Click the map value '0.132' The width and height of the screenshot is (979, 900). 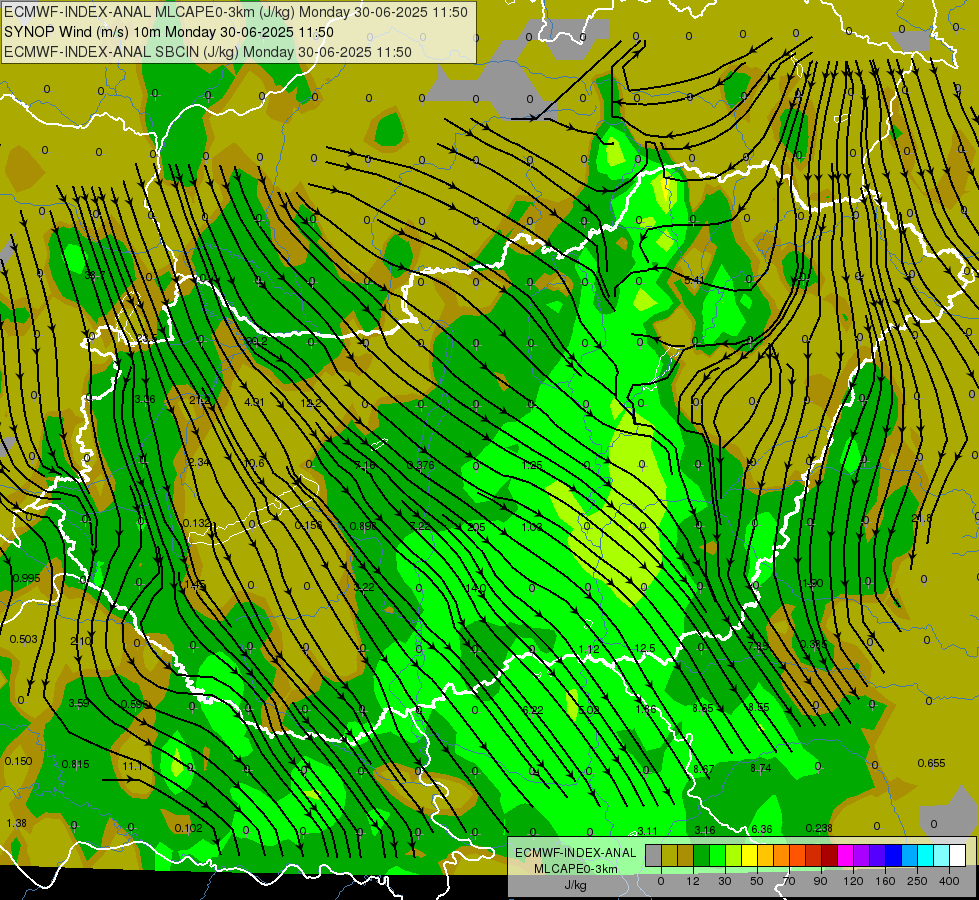pyautogui.click(x=197, y=523)
